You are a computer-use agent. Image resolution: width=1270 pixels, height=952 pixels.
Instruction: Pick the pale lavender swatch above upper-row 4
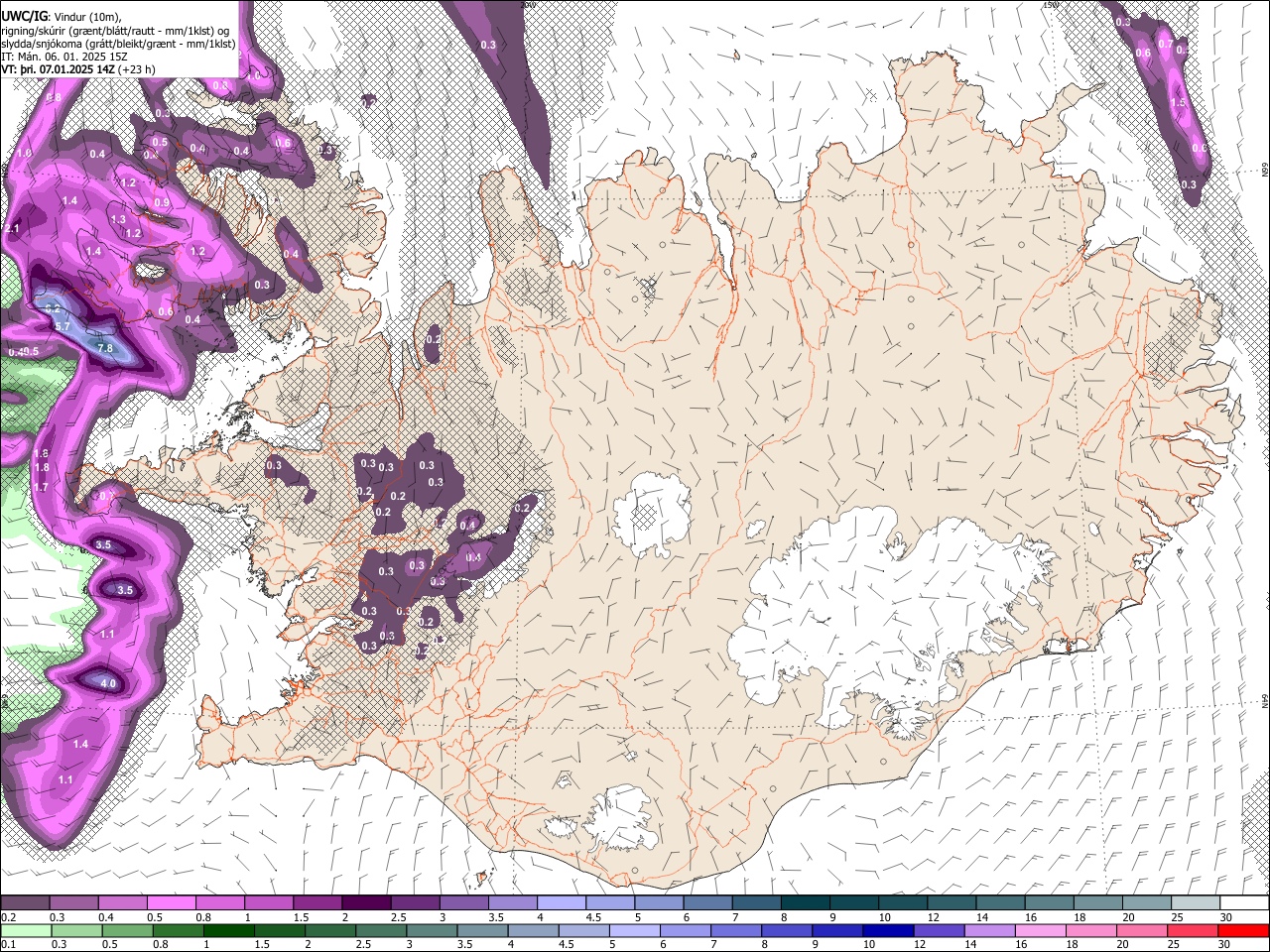(x=561, y=903)
